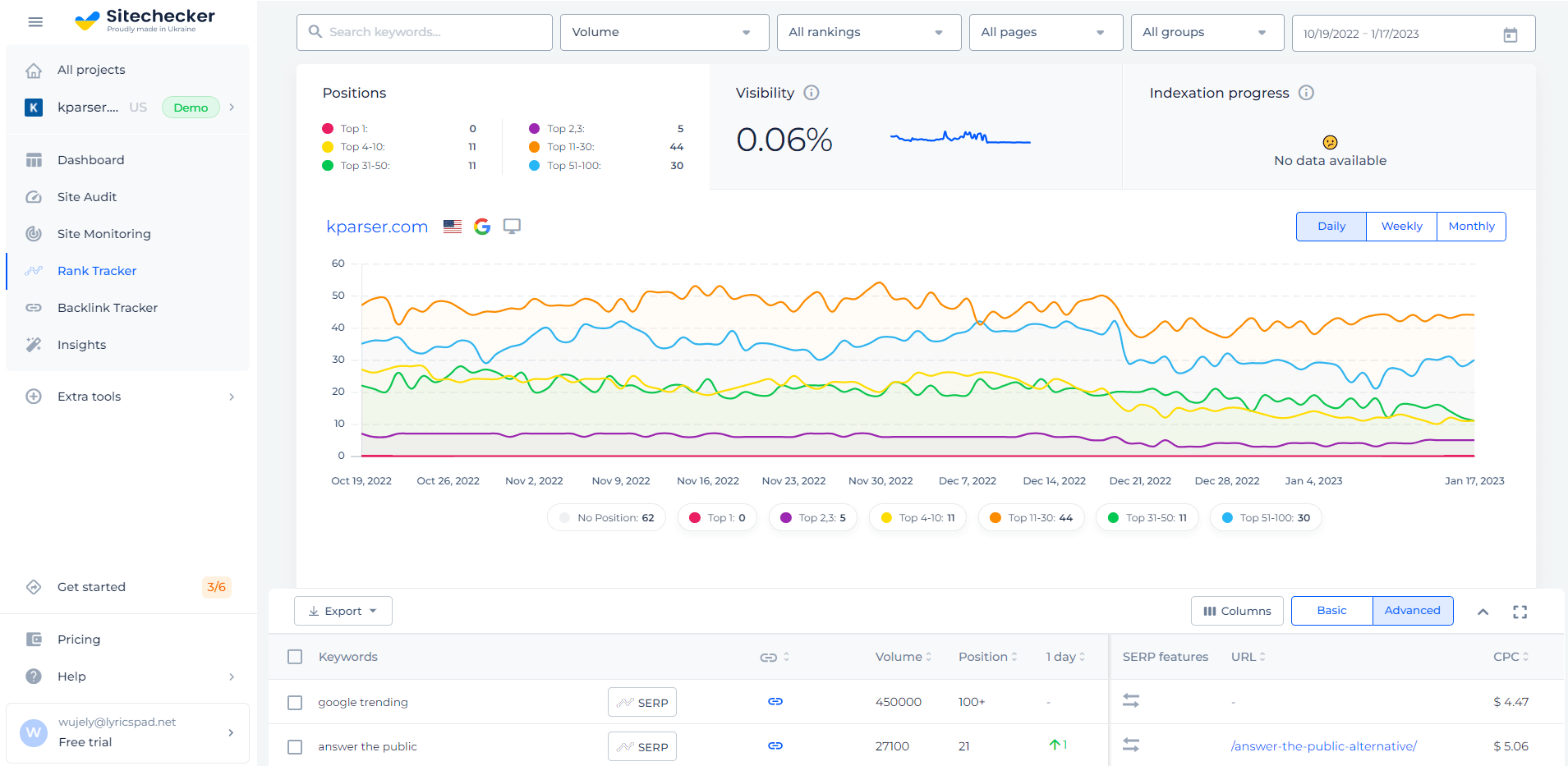Click the Get started diamond icon

34,587
